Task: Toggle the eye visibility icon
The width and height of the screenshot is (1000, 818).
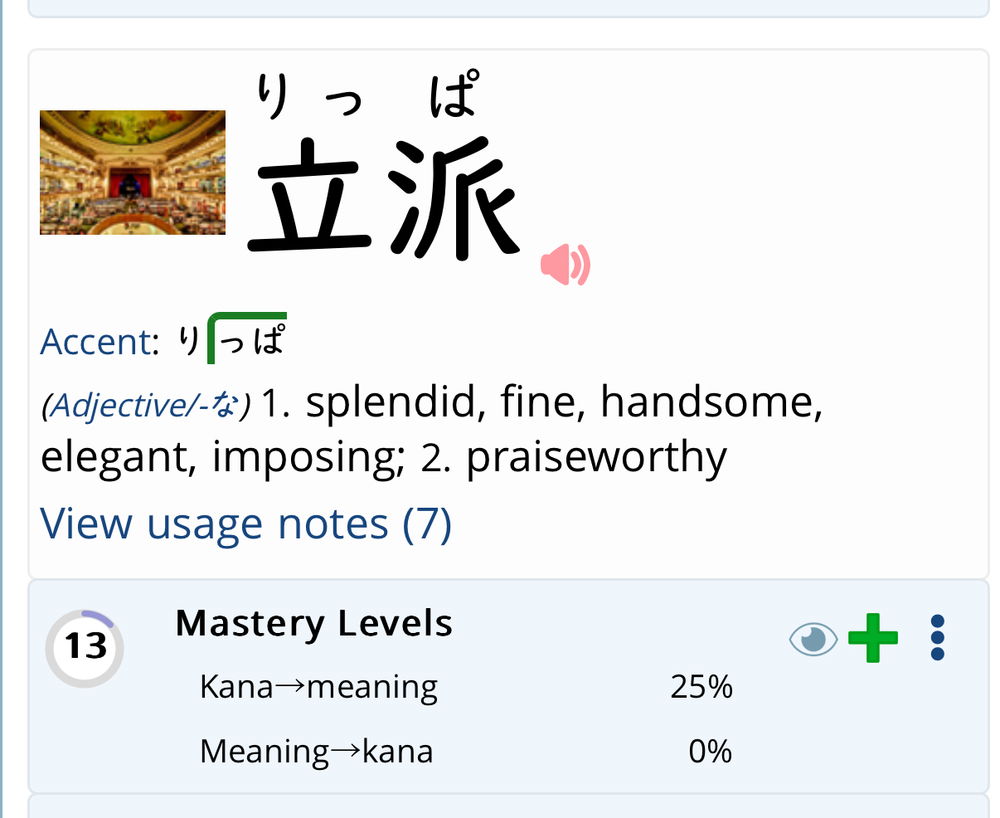Action: click(813, 638)
